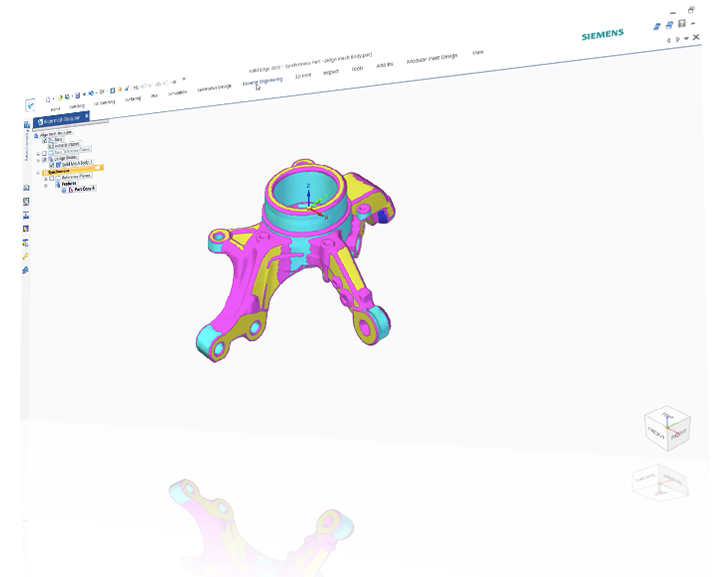
Task: Open the Solid Edge application button
Action: pyautogui.click(x=30, y=105)
